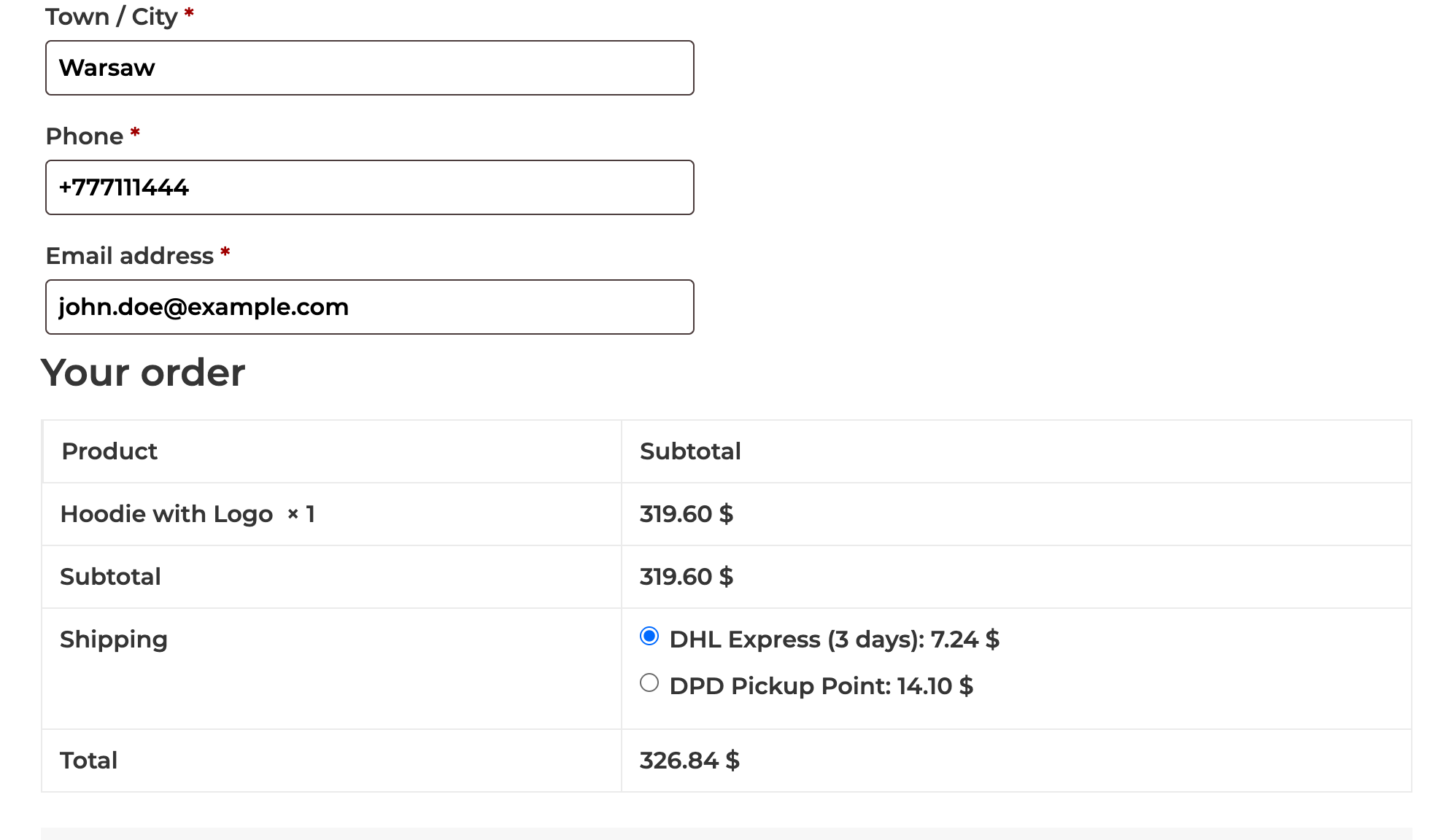Click the "Email address" field label
The image size is (1446, 840).
(129, 256)
